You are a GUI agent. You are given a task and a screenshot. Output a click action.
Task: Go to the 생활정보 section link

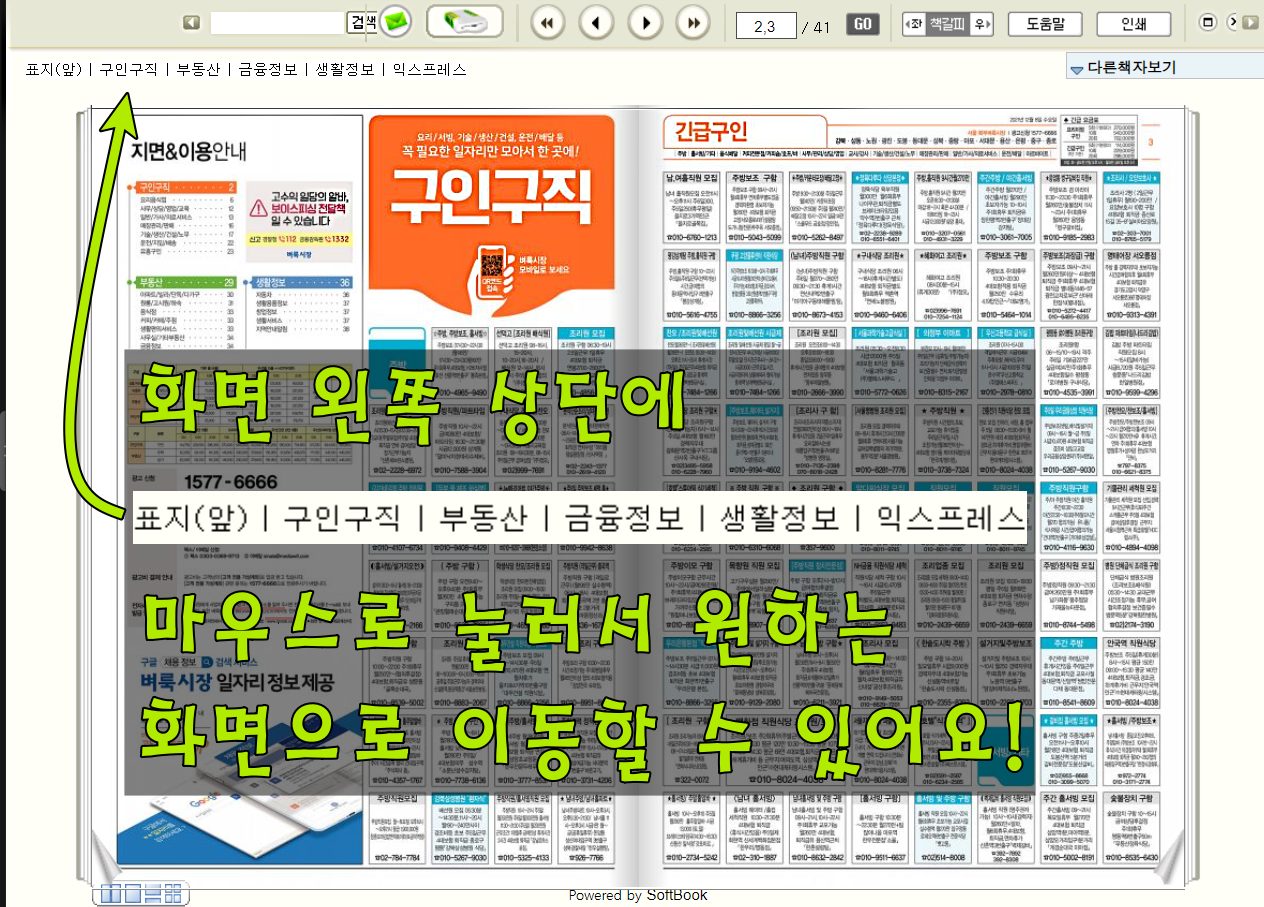tap(345, 70)
